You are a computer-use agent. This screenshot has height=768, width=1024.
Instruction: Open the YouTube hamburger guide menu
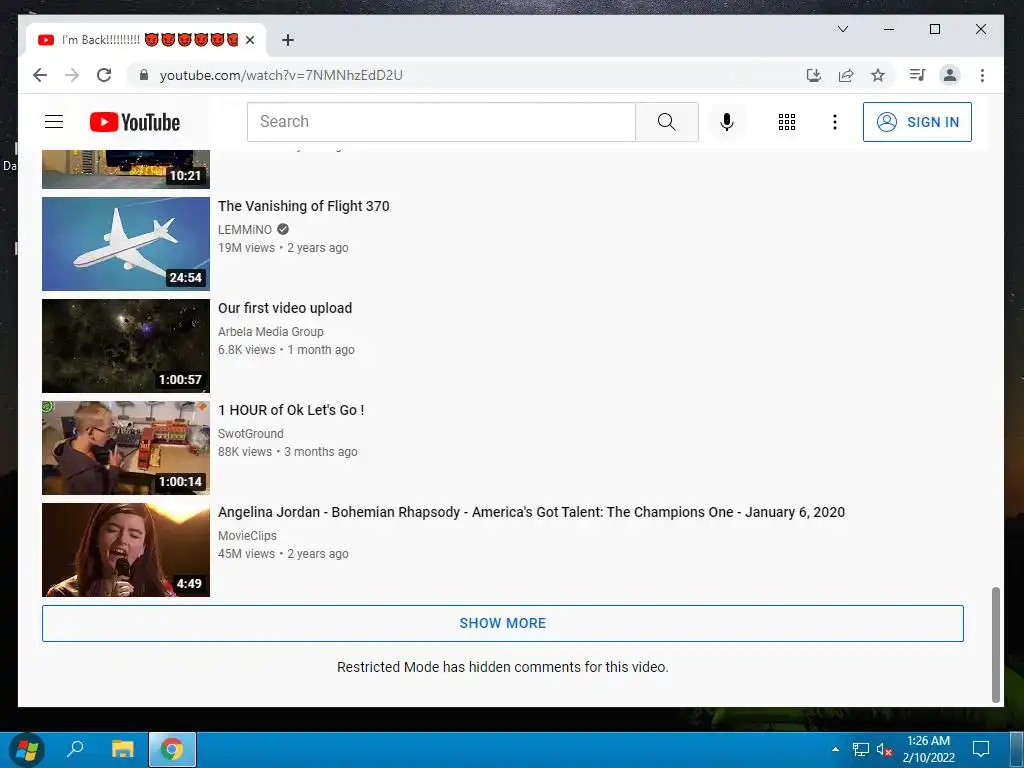coord(54,121)
